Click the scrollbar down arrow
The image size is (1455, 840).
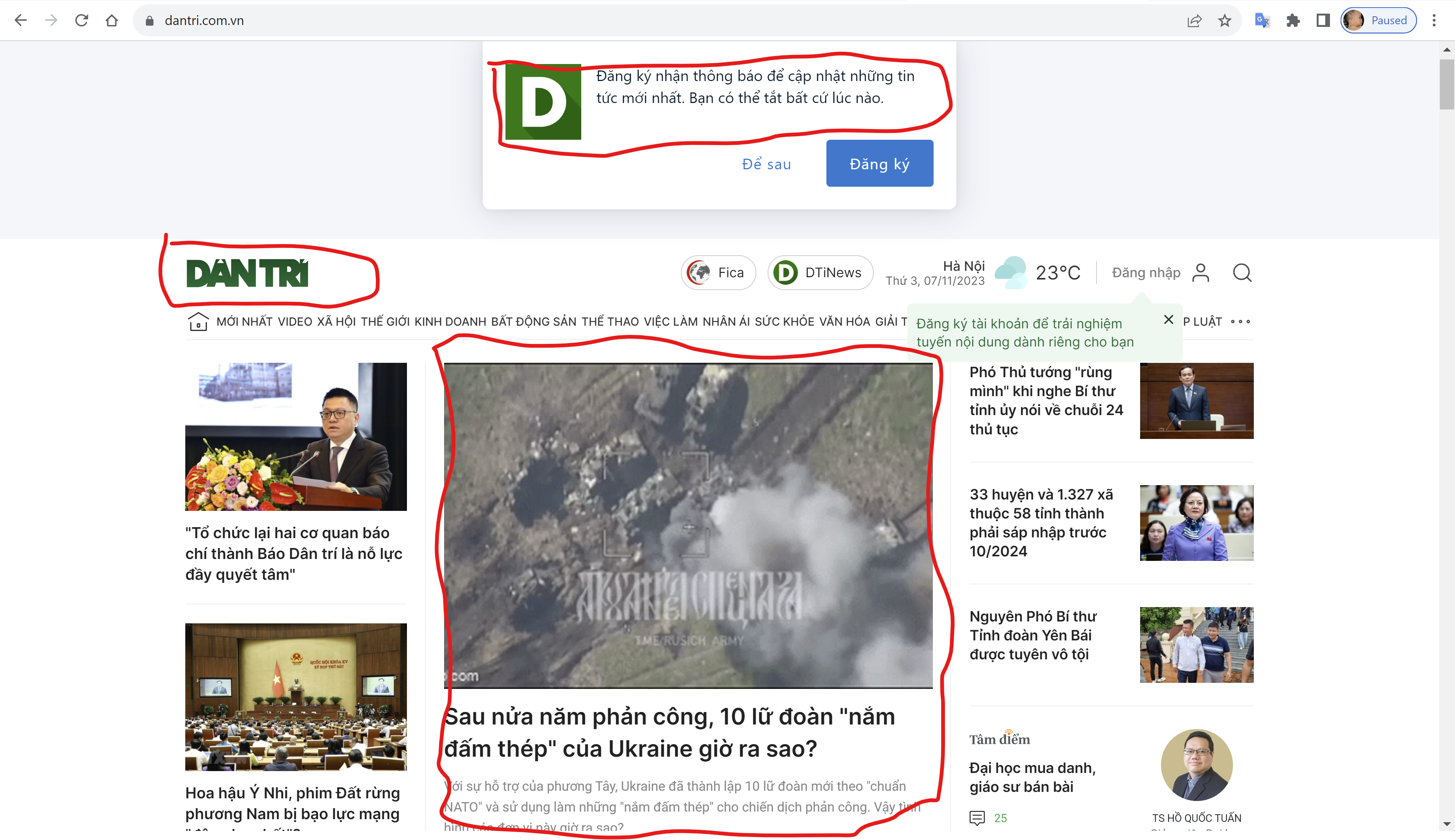(1446, 824)
